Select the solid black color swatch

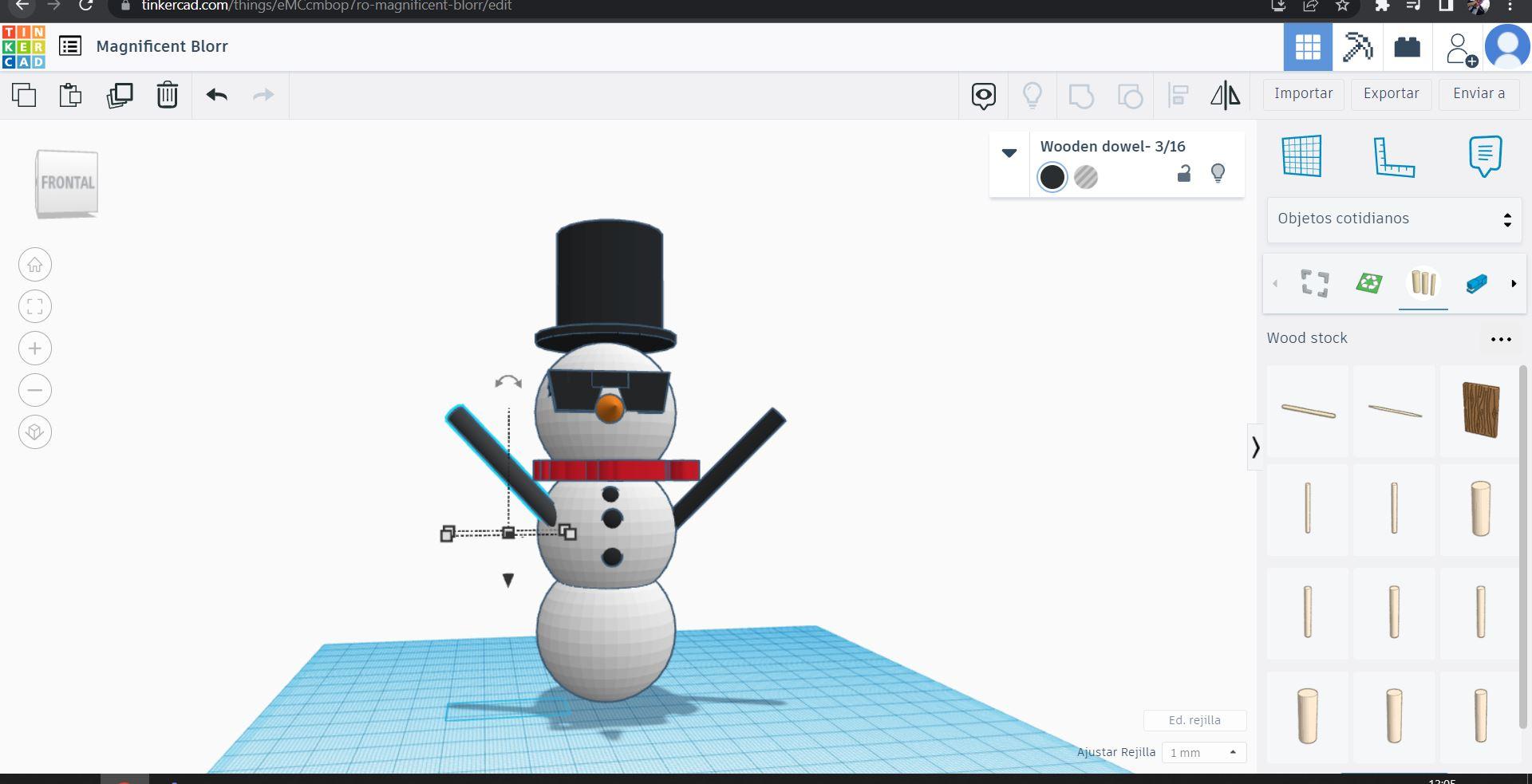point(1052,176)
